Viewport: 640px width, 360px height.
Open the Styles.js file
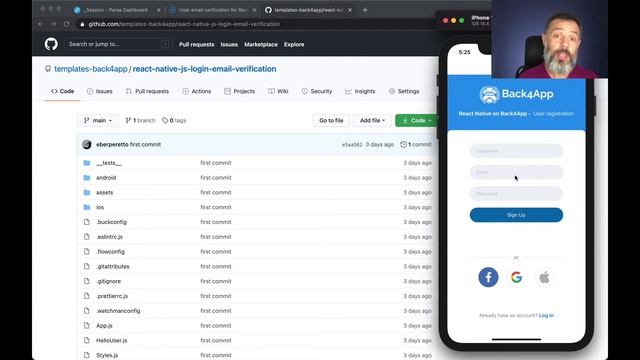point(107,355)
